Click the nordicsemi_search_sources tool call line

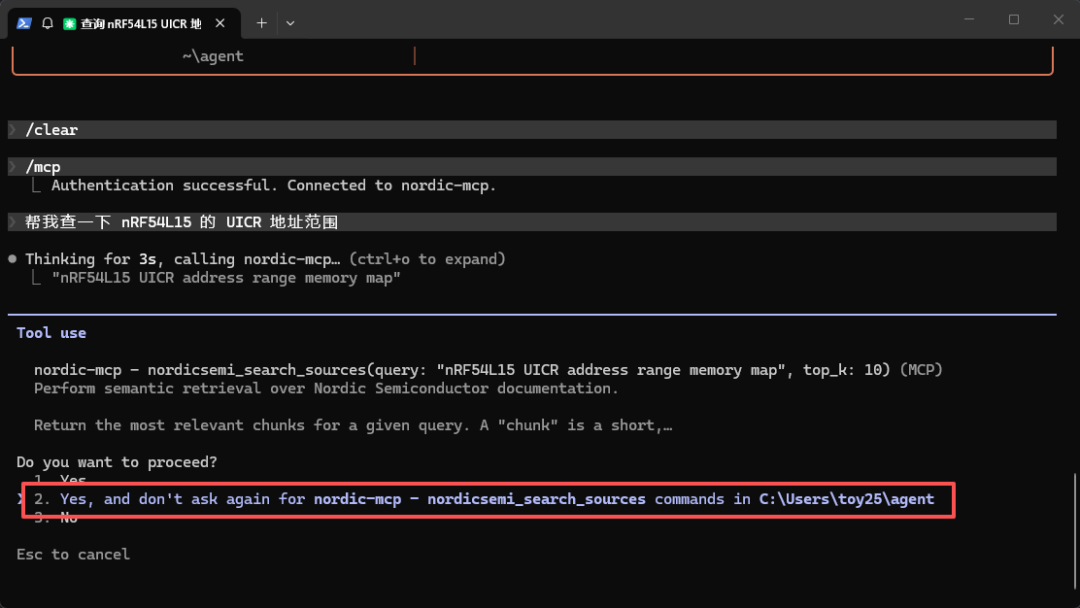click(488, 370)
